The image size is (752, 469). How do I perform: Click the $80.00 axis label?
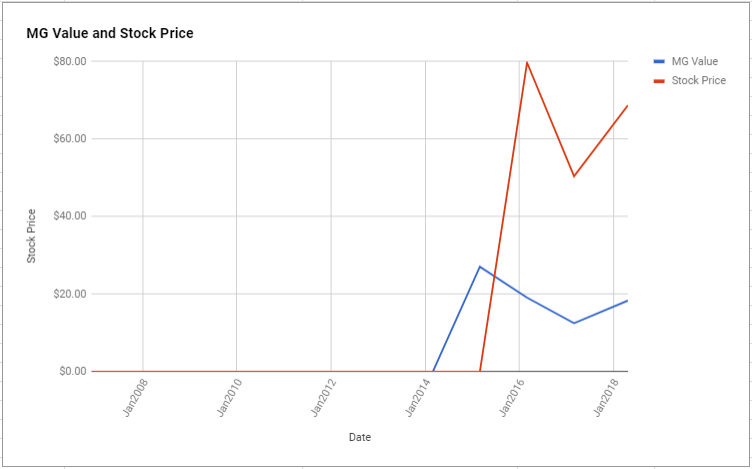click(70, 61)
